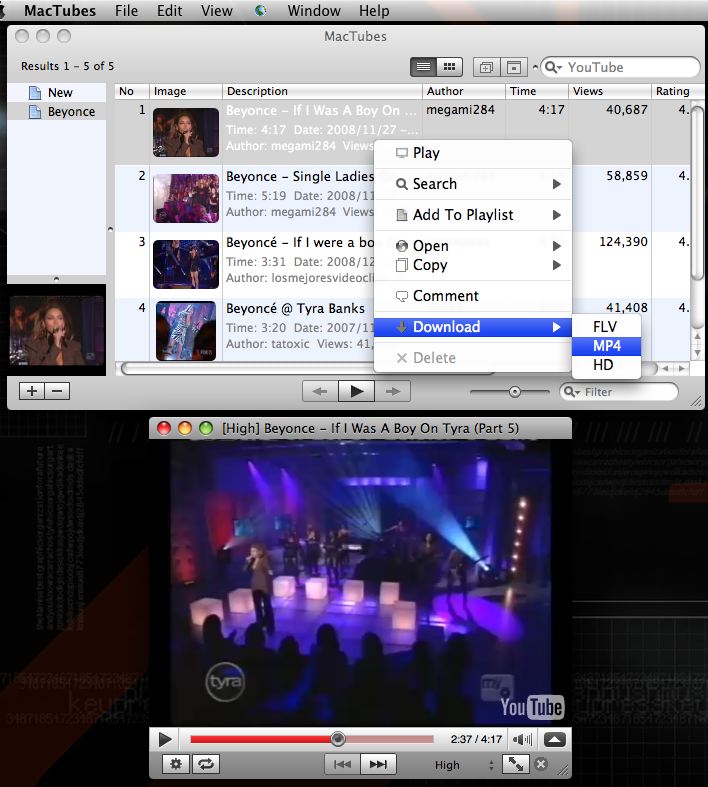708x787 pixels.
Task: Click the play button in MacTubes toolbar
Action: click(x=356, y=391)
